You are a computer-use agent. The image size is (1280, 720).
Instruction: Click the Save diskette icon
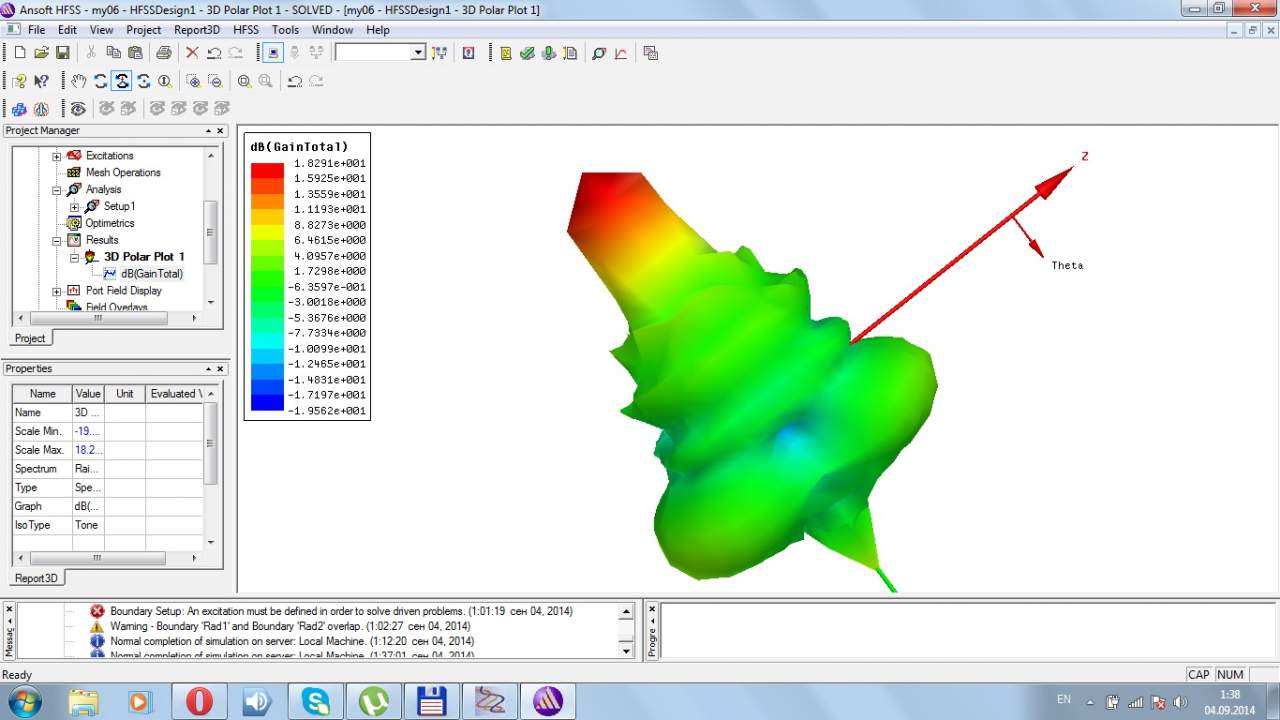(62, 53)
